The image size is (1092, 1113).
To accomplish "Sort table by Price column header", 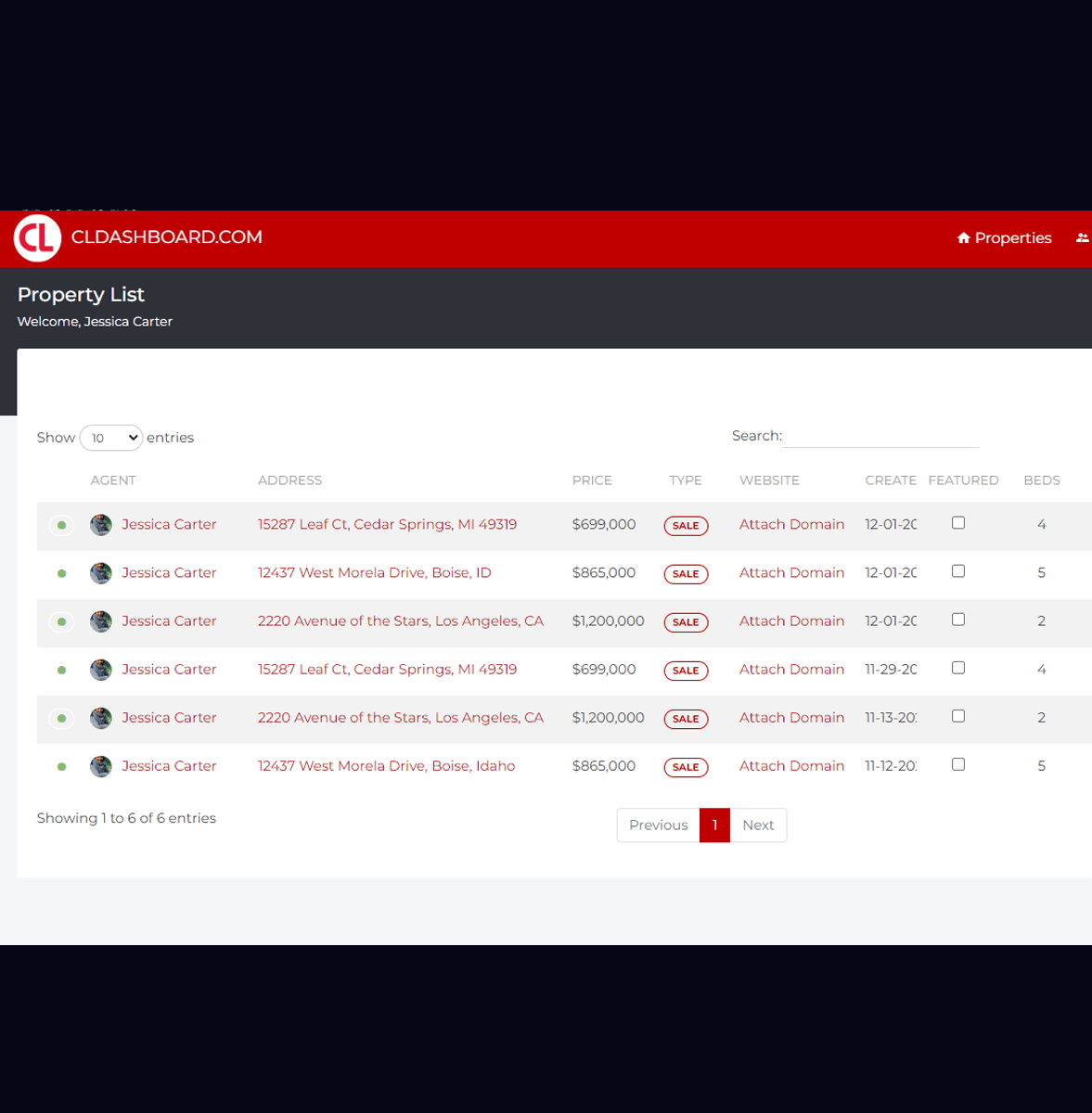I will coord(592,480).
